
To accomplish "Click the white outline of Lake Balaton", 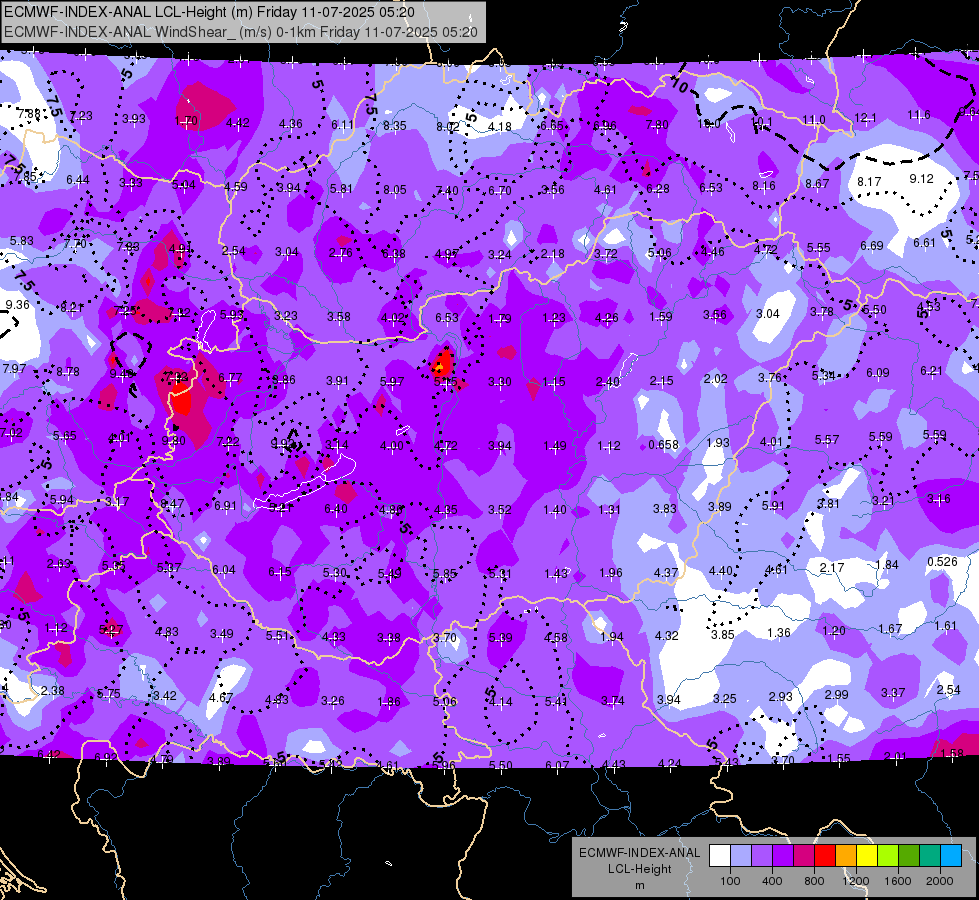I will click(305, 483).
